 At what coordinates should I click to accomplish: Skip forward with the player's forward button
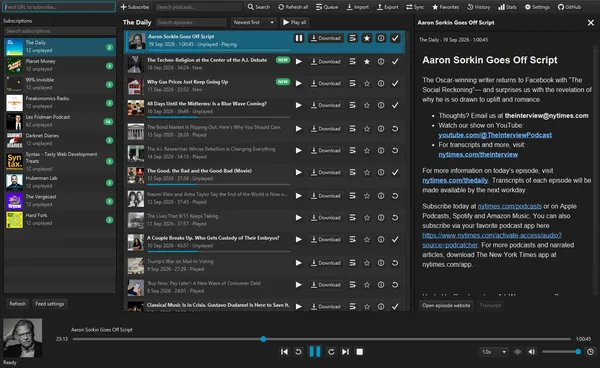331,352
